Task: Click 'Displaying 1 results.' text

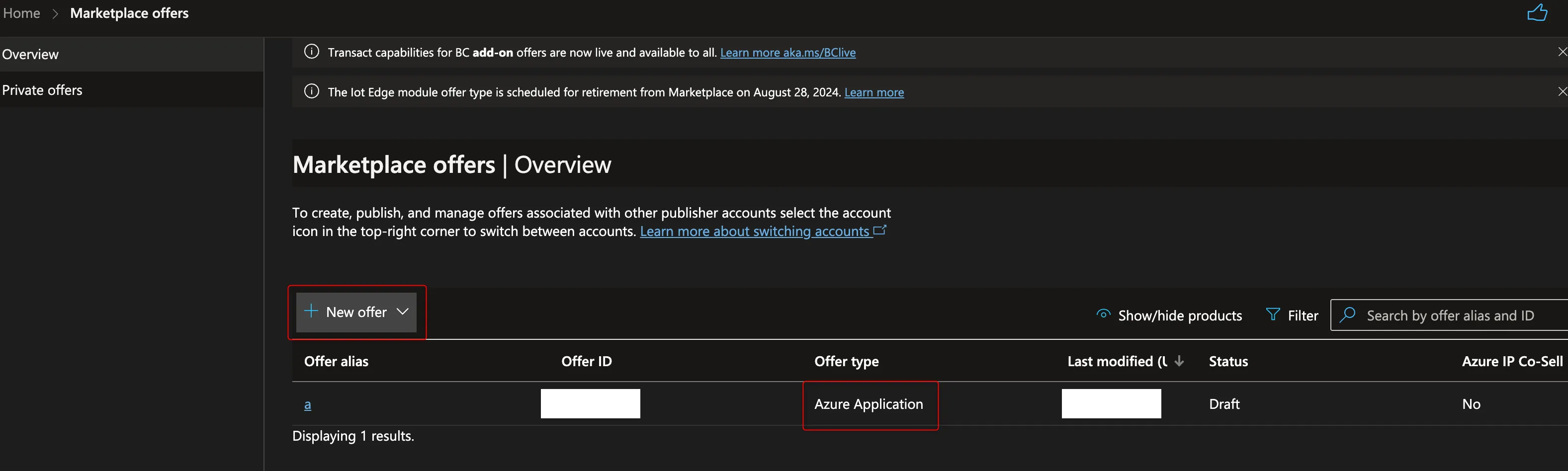Action: [x=353, y=436]
